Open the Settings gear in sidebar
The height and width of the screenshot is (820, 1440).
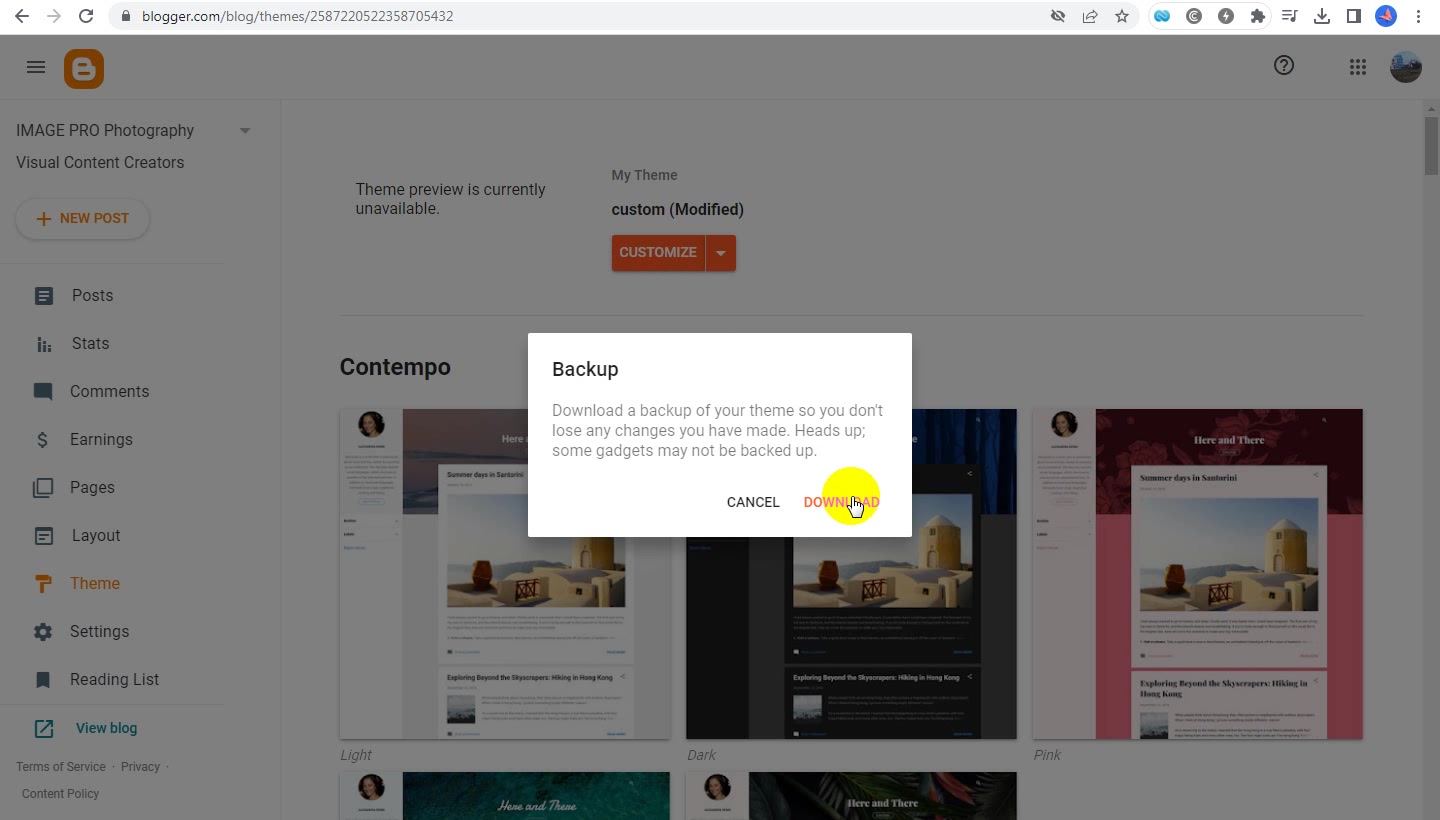[x=43, y=632]
